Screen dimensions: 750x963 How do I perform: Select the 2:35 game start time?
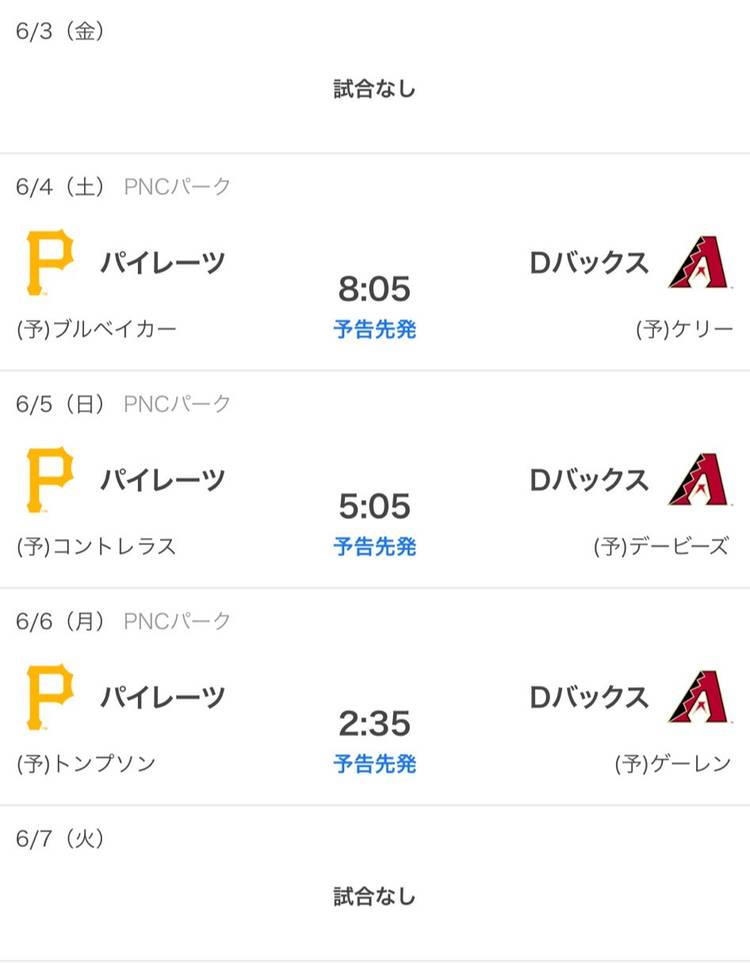pos(375,724)
